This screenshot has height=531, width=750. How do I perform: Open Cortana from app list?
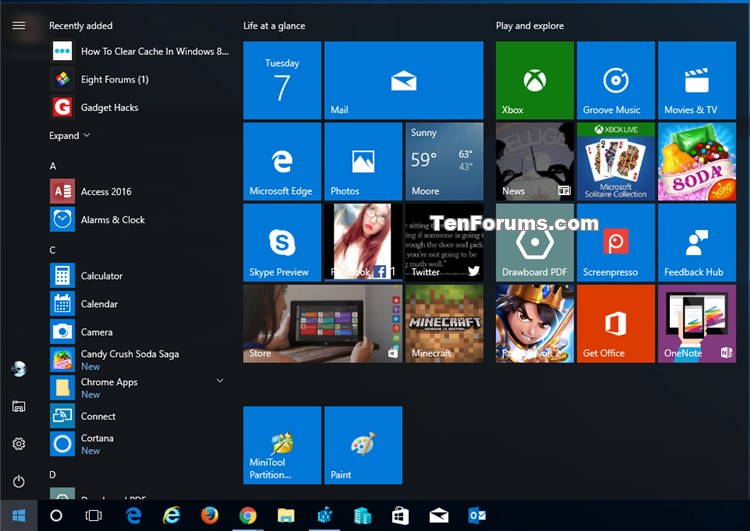click(x=140, y=444)
